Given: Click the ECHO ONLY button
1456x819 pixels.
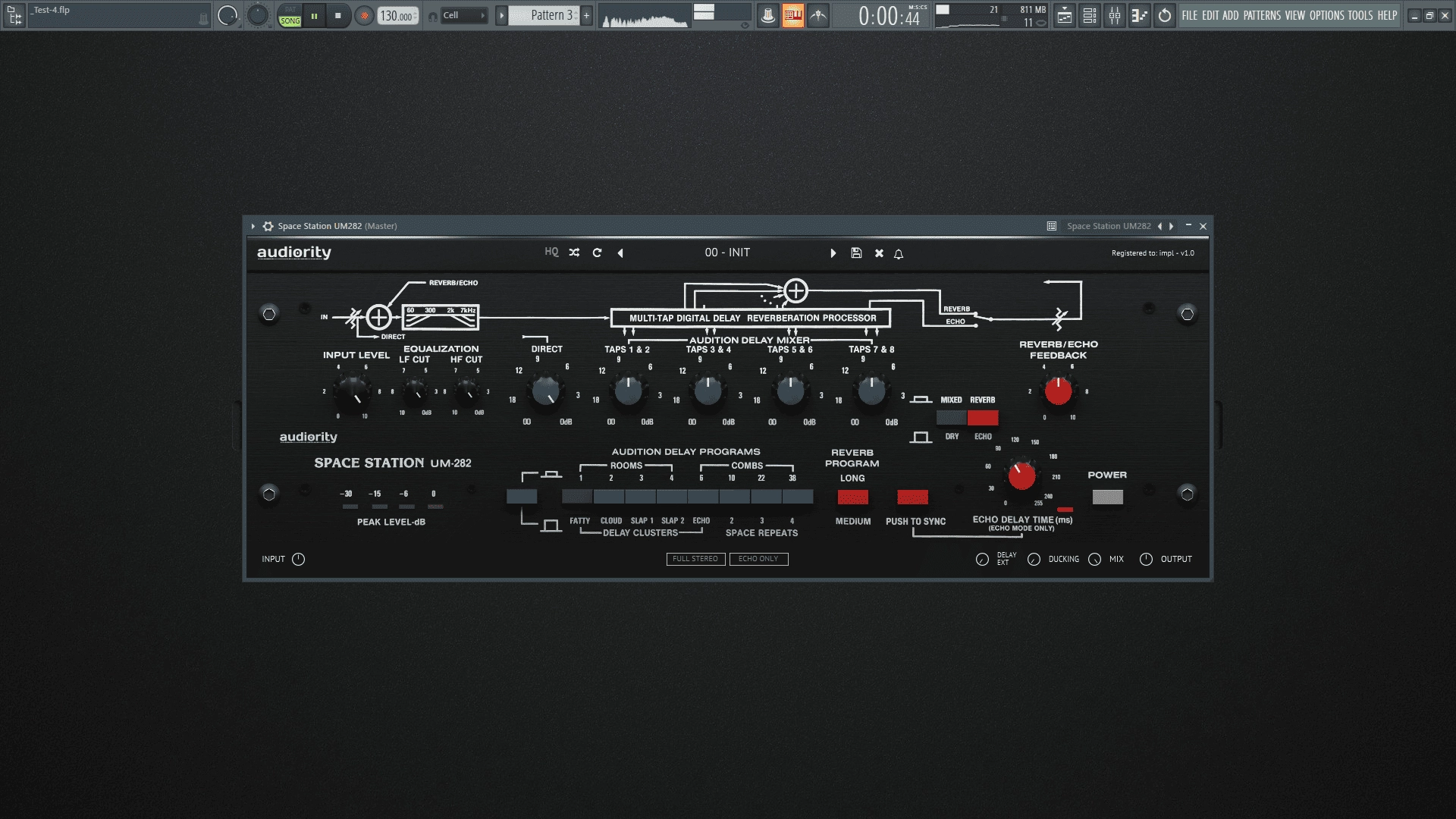Looking at the screenshot, I should coord(758,559).
